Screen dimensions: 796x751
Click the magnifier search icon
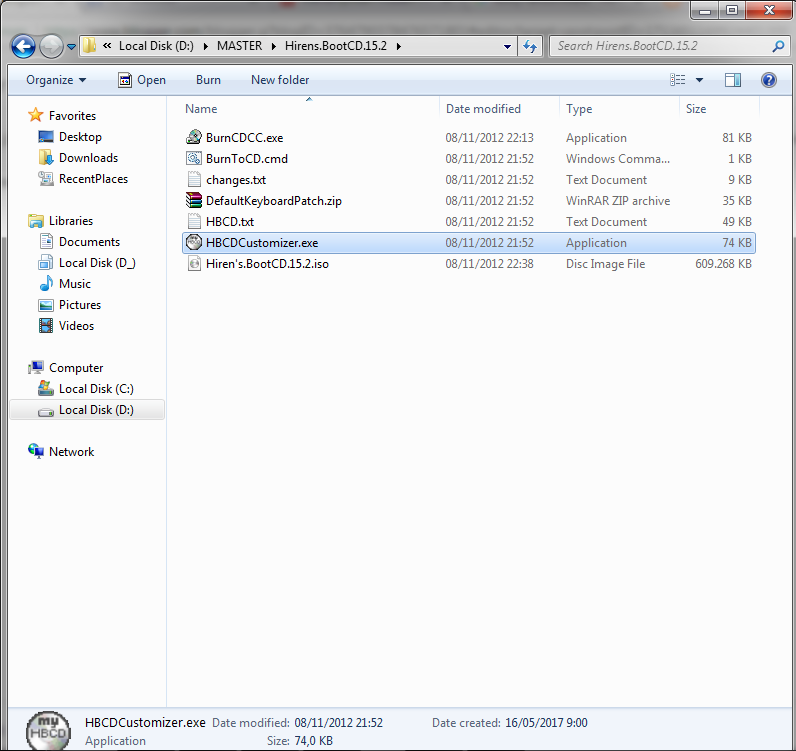(778, 46)
